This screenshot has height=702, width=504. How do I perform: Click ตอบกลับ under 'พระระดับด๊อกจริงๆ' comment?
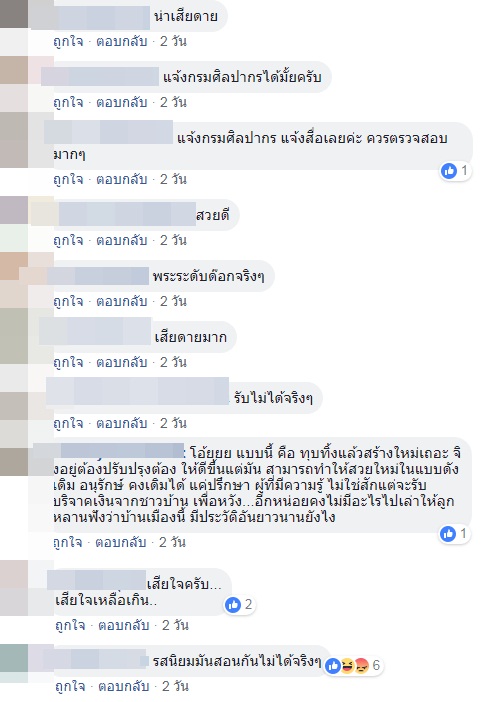(122, 301)
